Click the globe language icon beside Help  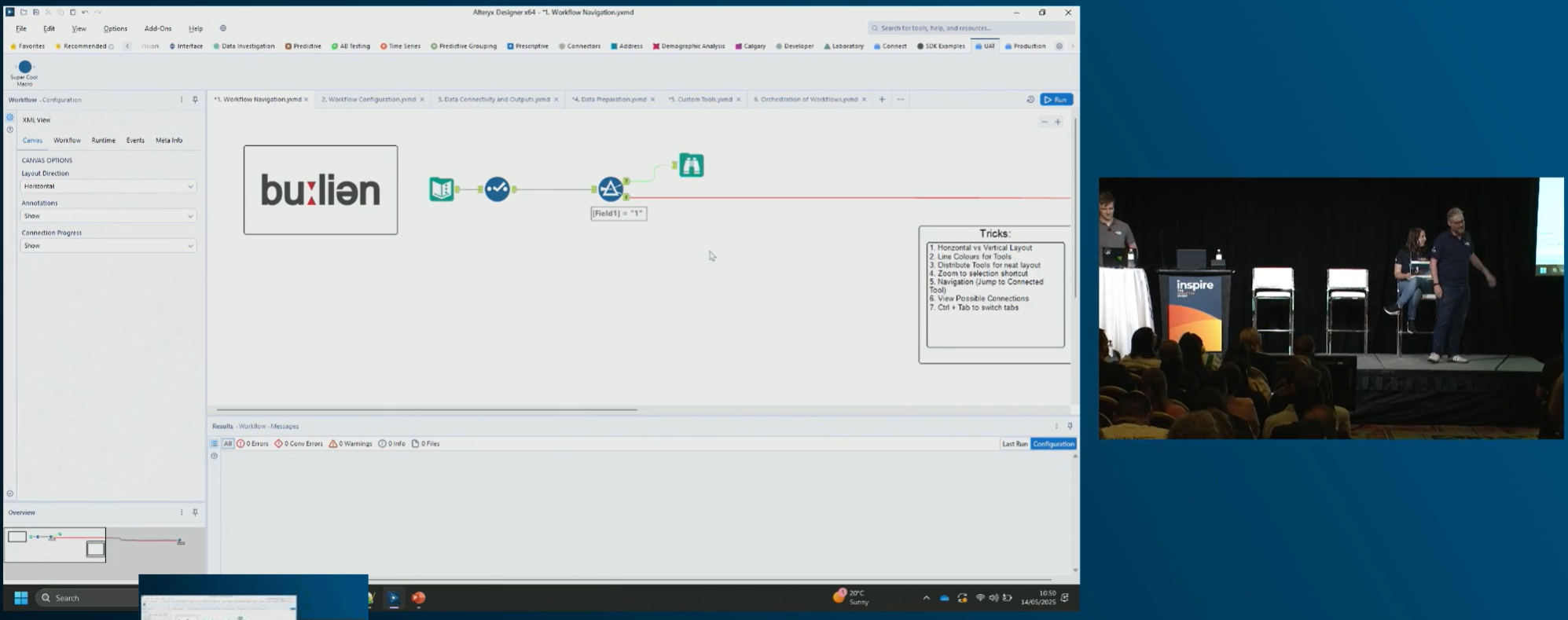click(223, 28)
